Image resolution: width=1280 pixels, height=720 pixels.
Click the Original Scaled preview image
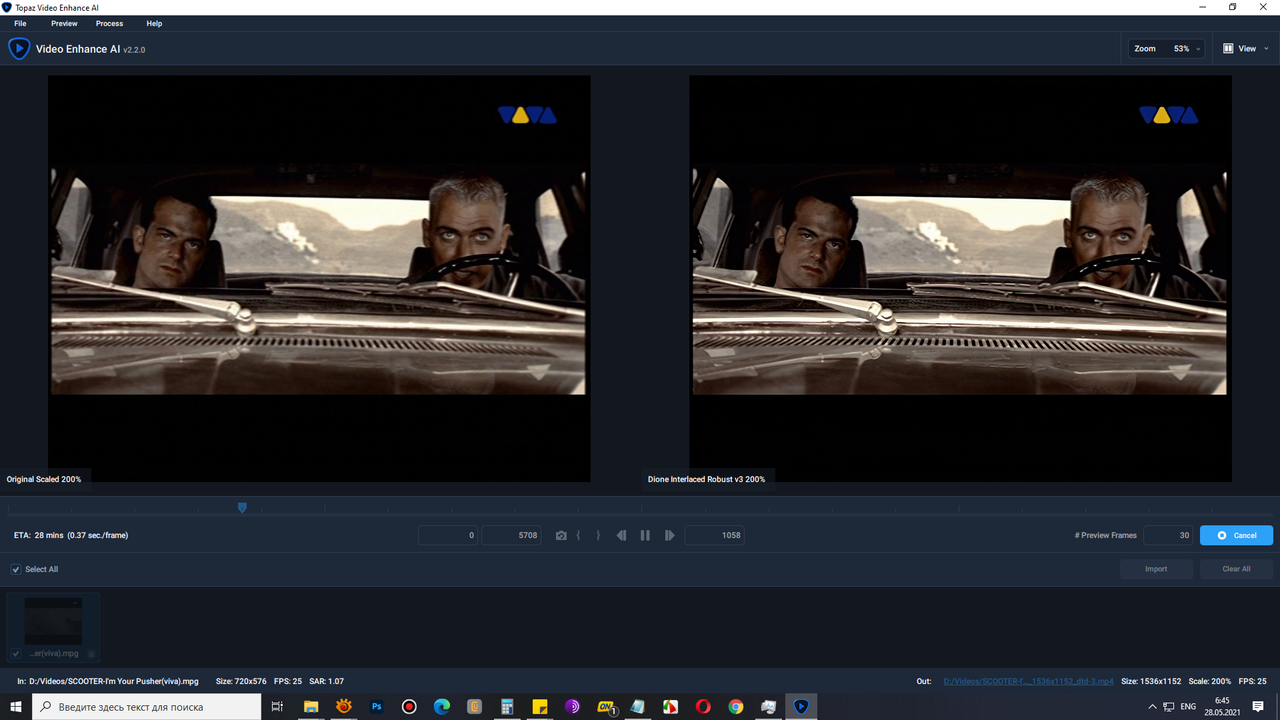click(x=319, y=279)
